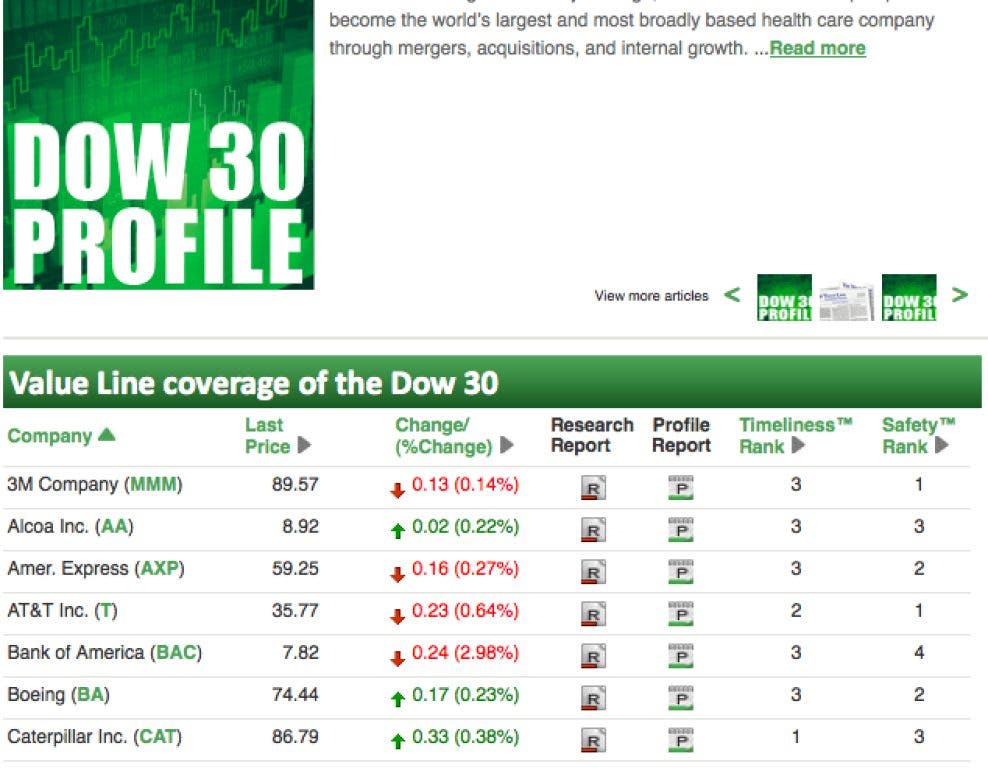Open Caterpillar Inc. research report icon
Screen dimensions: 988x768
pos(593,740)
